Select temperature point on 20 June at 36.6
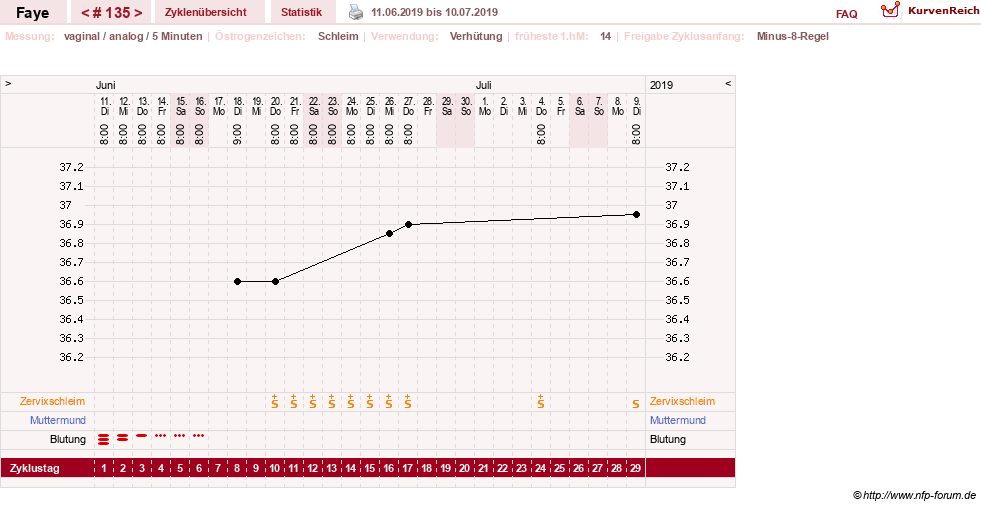Screen dimensions: 981x507 (275, 282)
